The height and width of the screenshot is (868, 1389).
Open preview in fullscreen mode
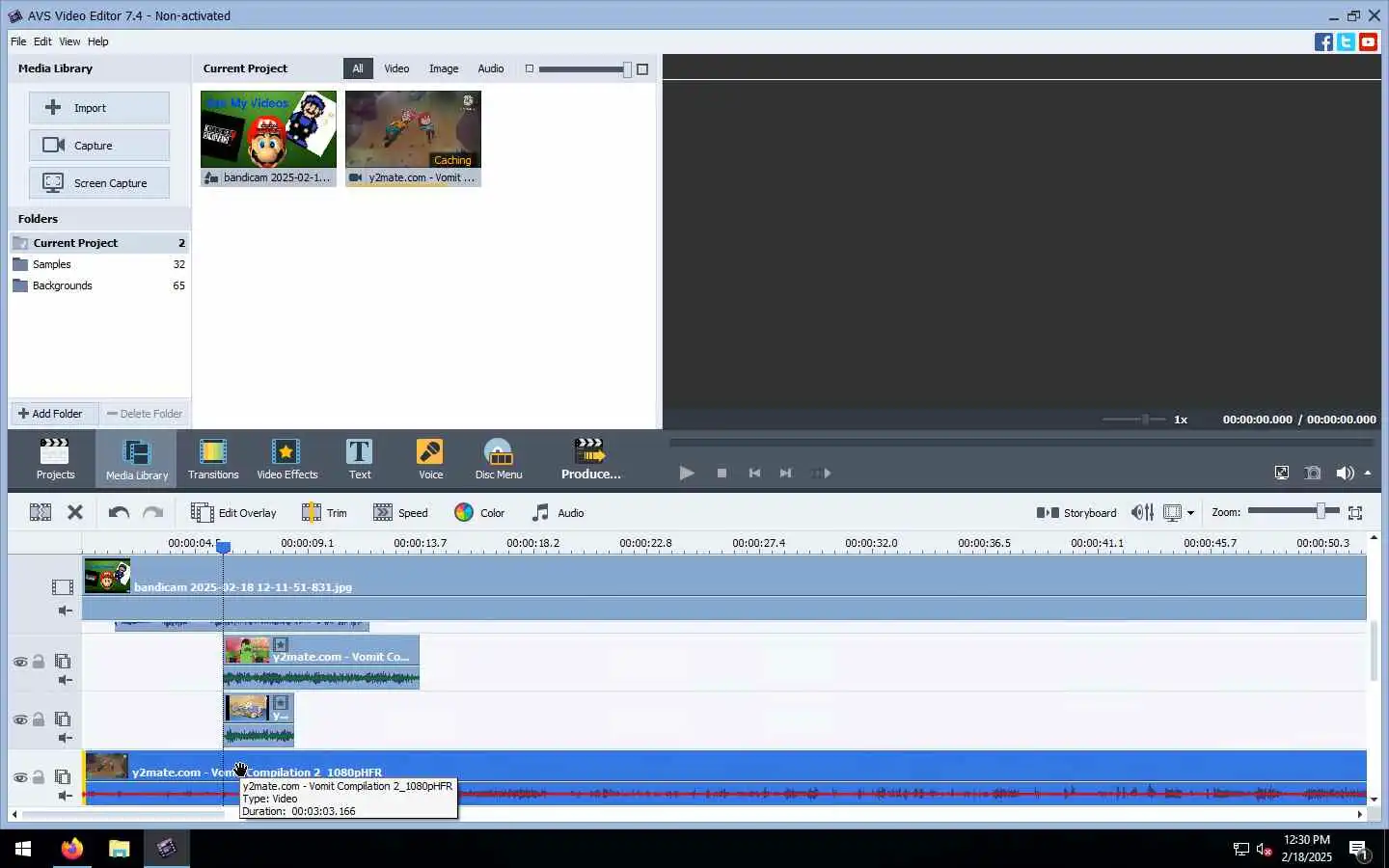pos(1281,473)
